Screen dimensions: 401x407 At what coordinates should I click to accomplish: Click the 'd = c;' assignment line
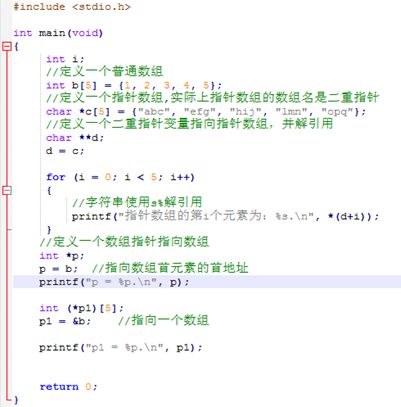tap(65, 151)
